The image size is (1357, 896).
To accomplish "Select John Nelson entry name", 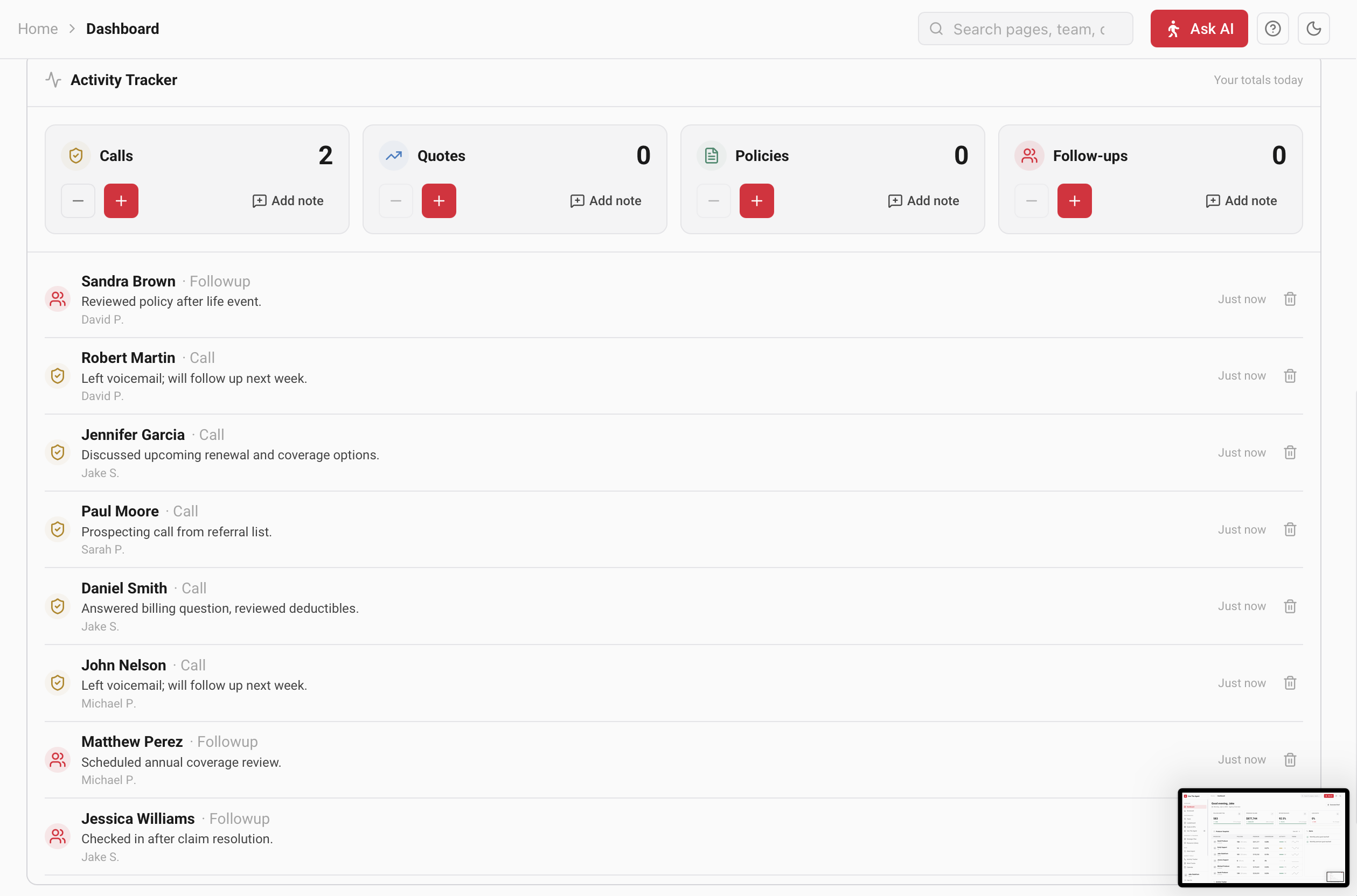I will pos(123,665).
